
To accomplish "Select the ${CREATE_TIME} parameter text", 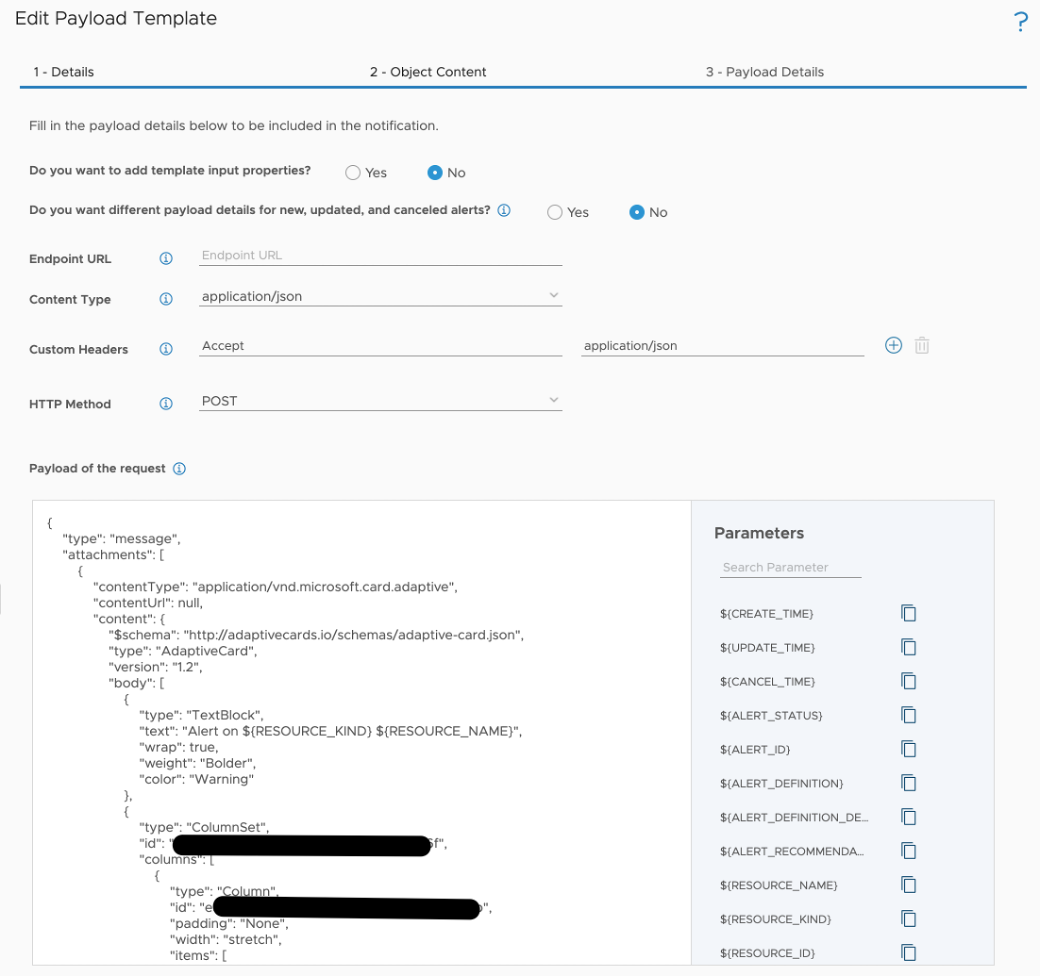I will pyautogui.click(x=767, y=614).
